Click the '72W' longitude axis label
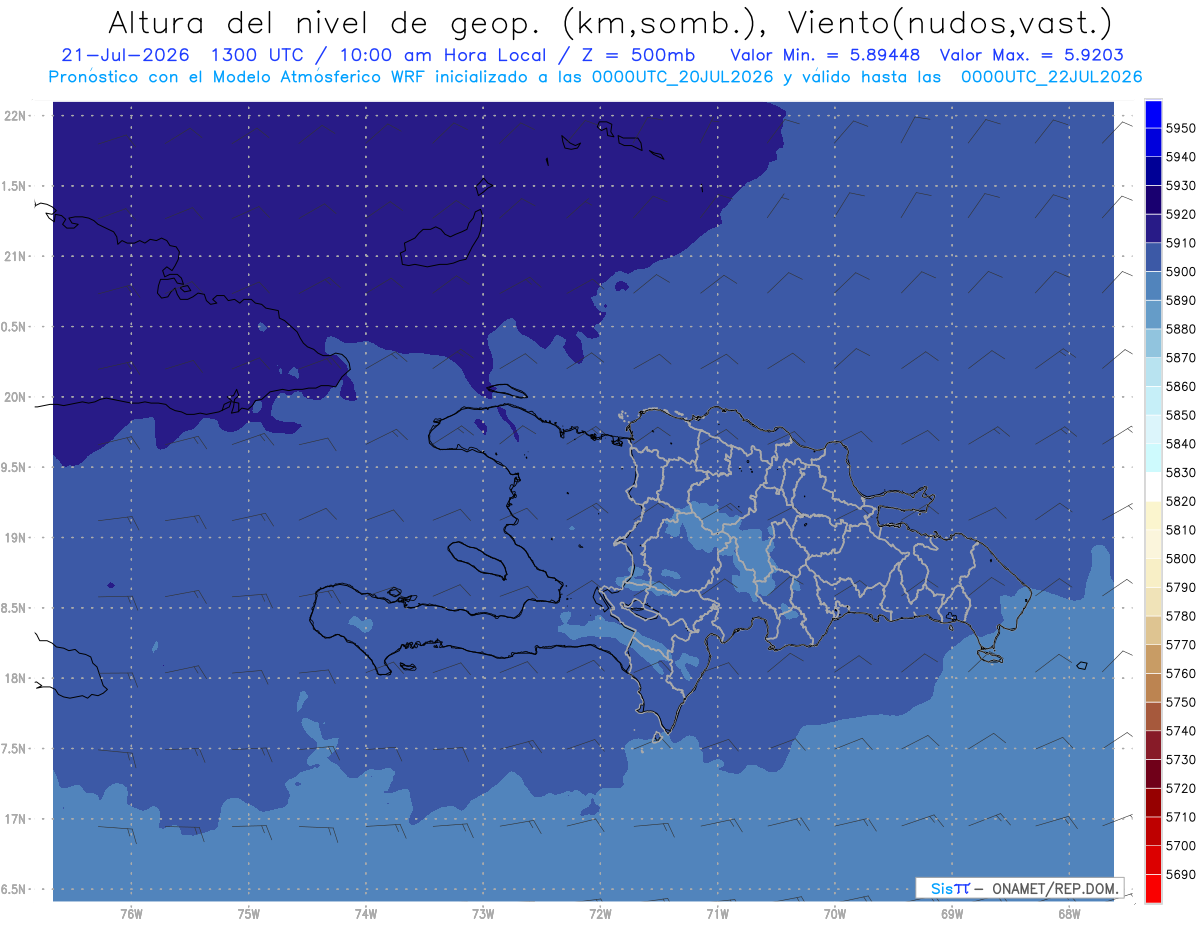This screenshot has width=1200, height=927. pos(600,914)
